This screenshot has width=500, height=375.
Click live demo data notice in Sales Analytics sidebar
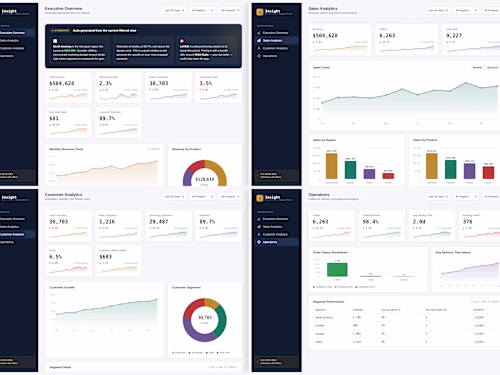click(276, 175)
